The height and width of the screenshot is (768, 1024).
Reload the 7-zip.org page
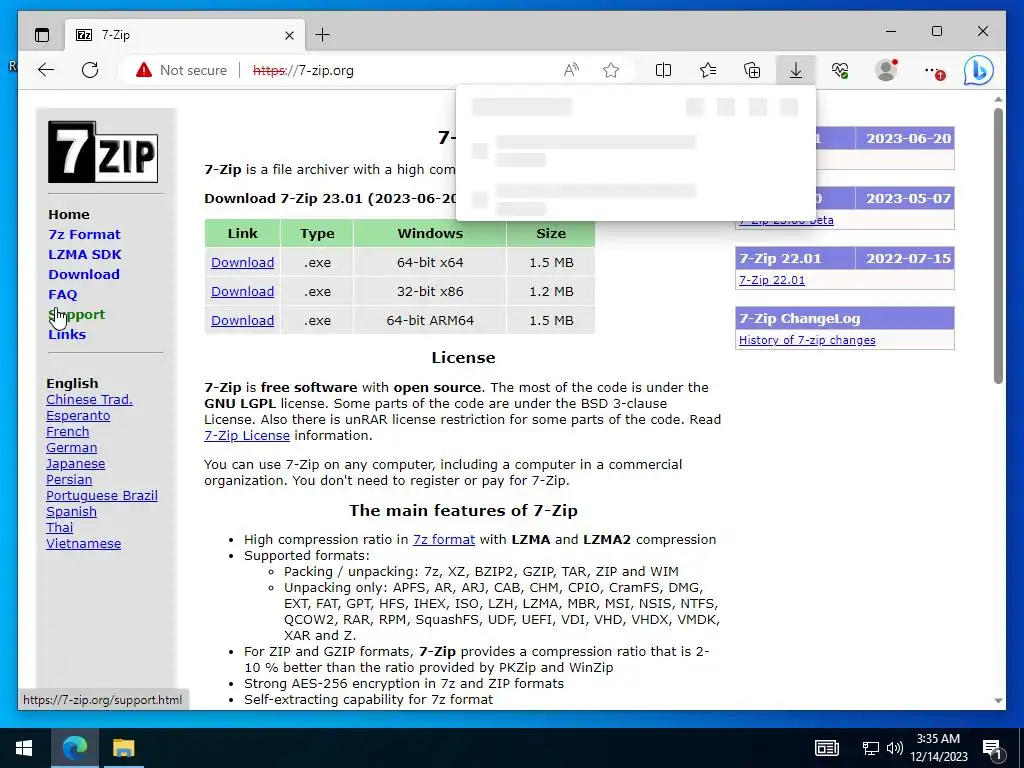pos(90,70)
